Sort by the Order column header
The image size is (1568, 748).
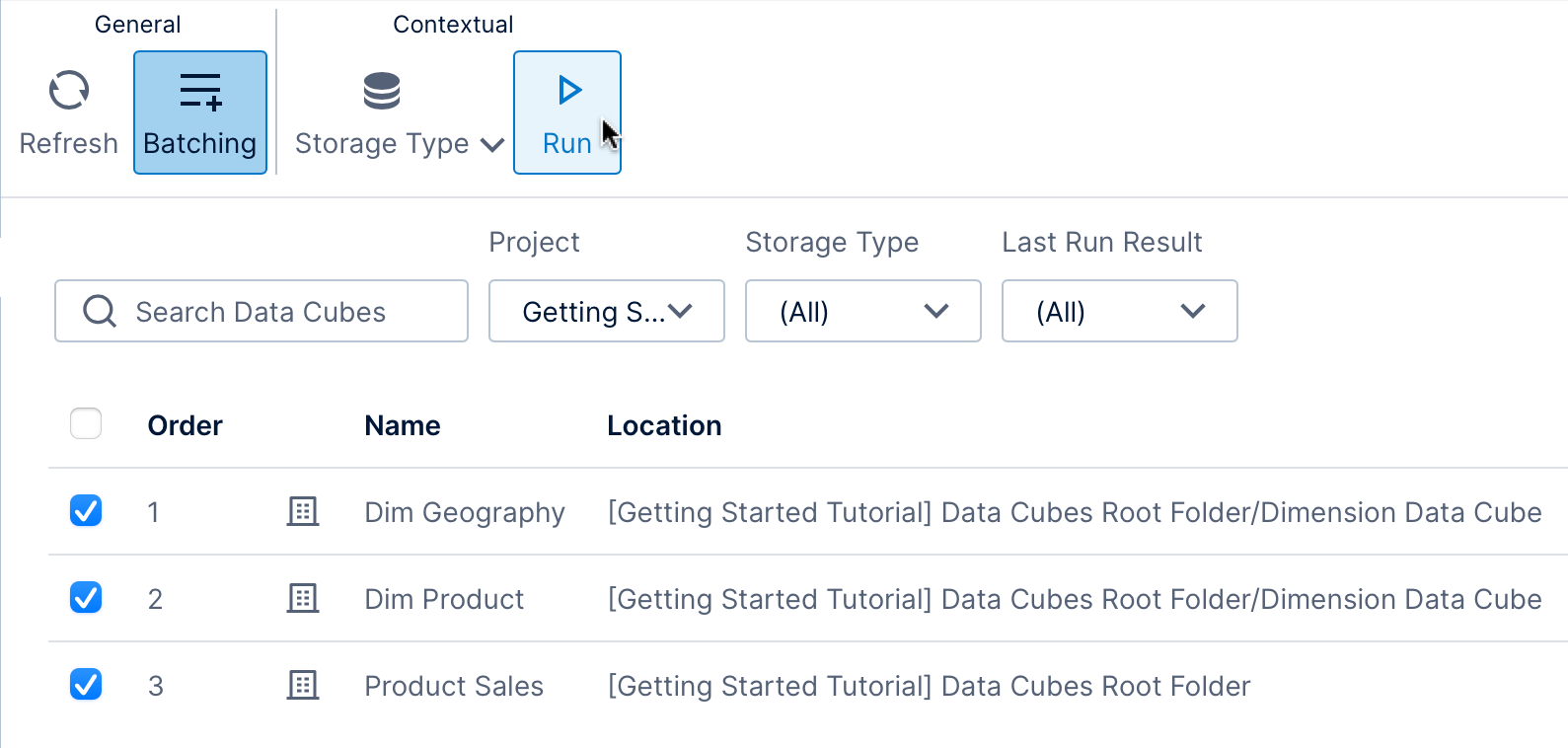tap(185, 425)
